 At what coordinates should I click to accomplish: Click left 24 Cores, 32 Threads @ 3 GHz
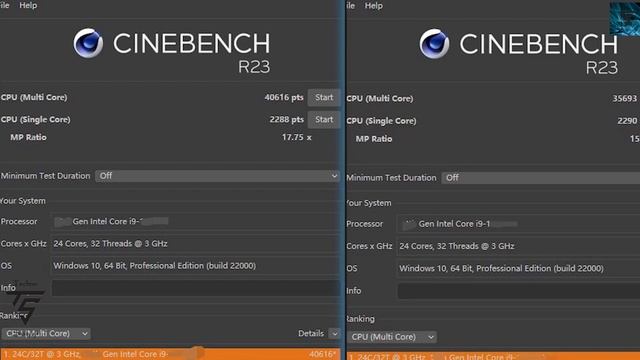[x=196, y=244]
